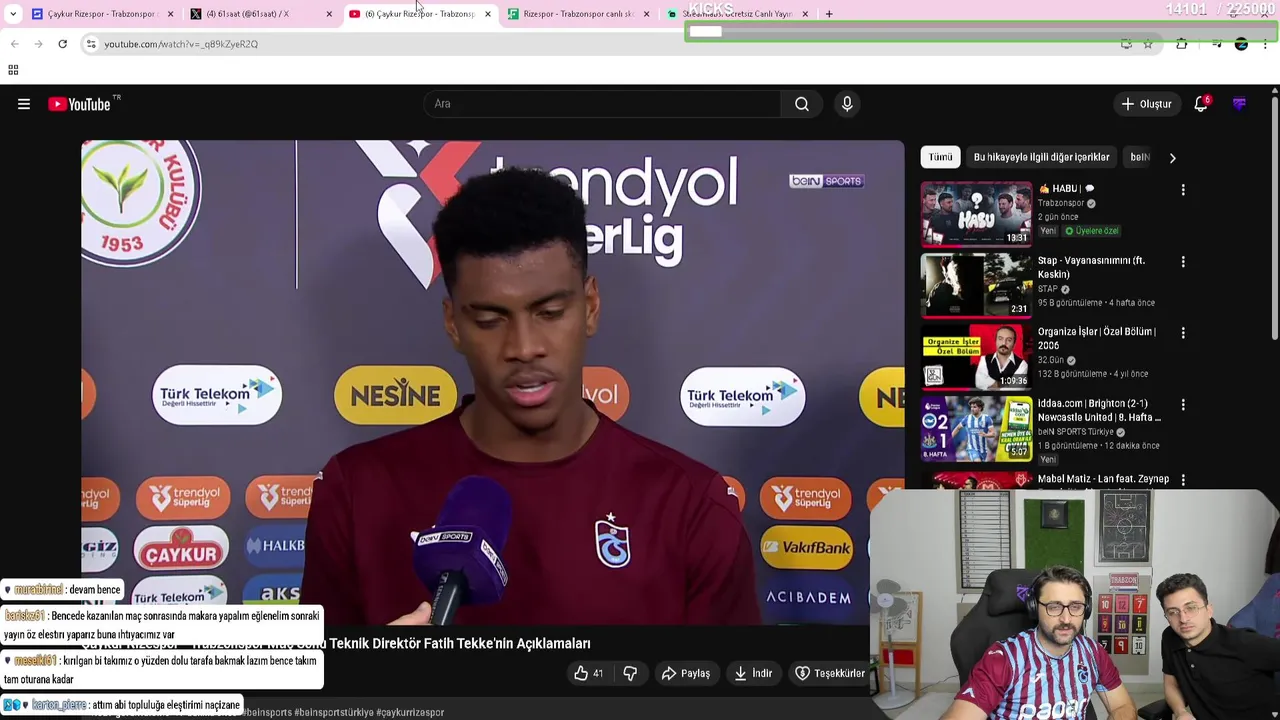Select the Tümü filter chip
This screenshot has width=1280, height=720.
tap(941, 157)
